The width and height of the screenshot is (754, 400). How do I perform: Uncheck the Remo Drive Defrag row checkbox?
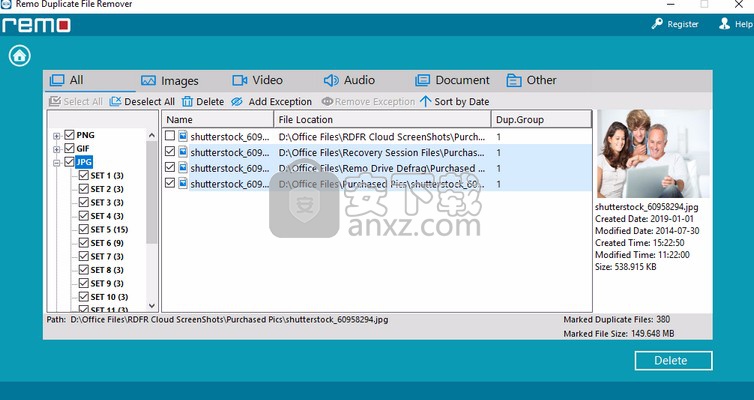(x=169, y=167)
